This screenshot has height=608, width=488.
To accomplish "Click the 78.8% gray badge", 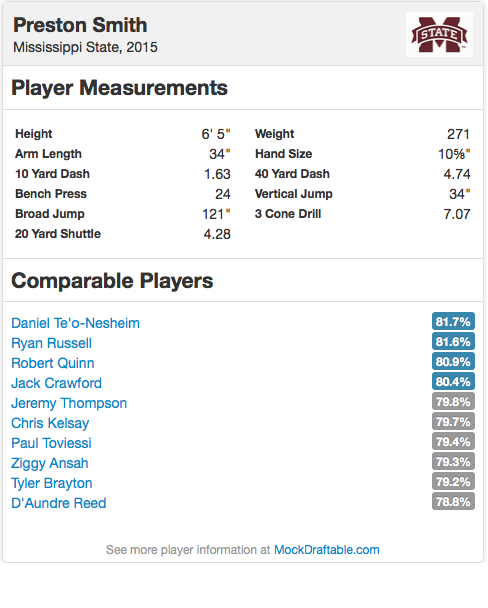I will coord(453,502).
